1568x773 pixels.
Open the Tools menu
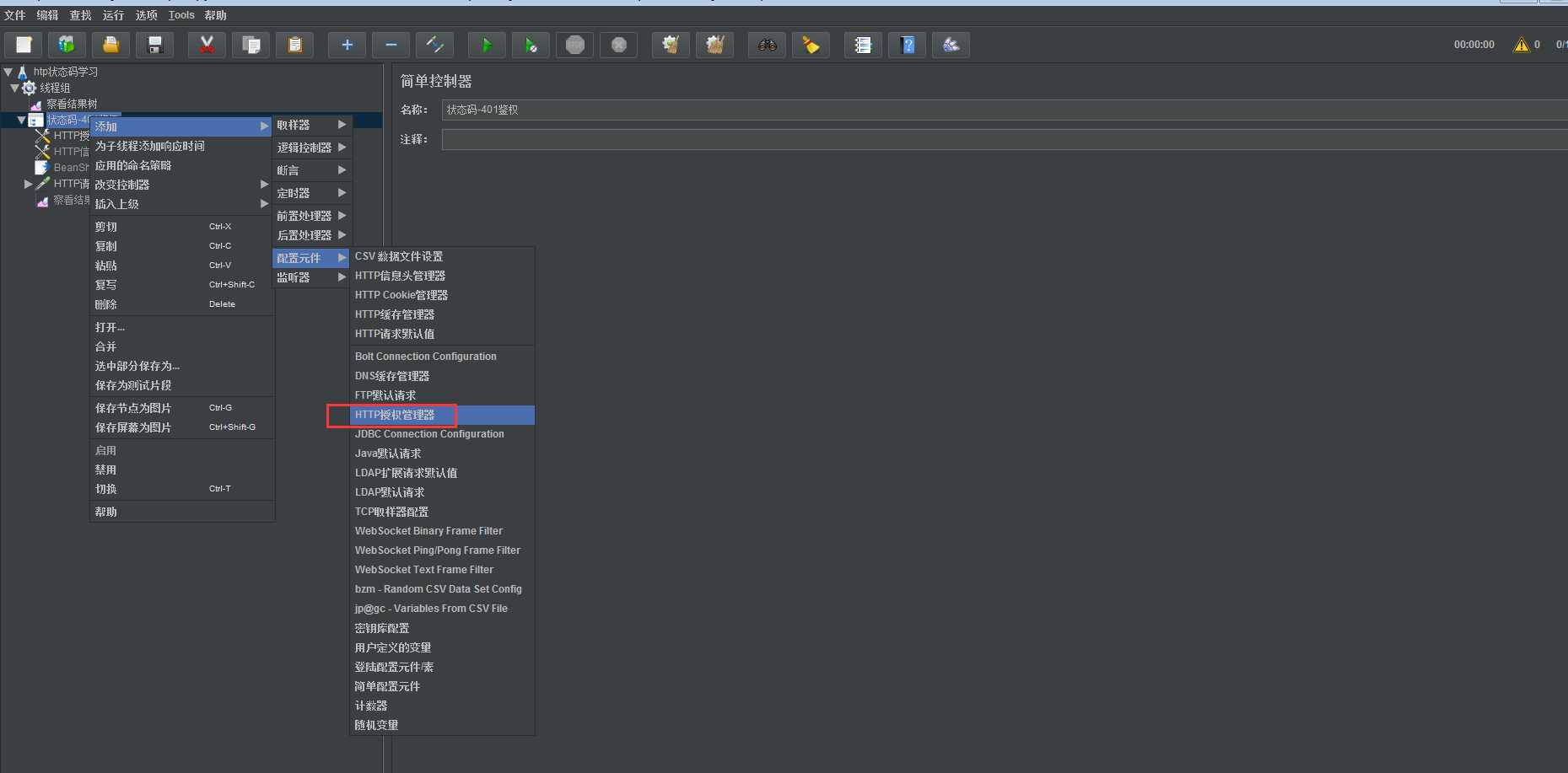coord(181,15)
